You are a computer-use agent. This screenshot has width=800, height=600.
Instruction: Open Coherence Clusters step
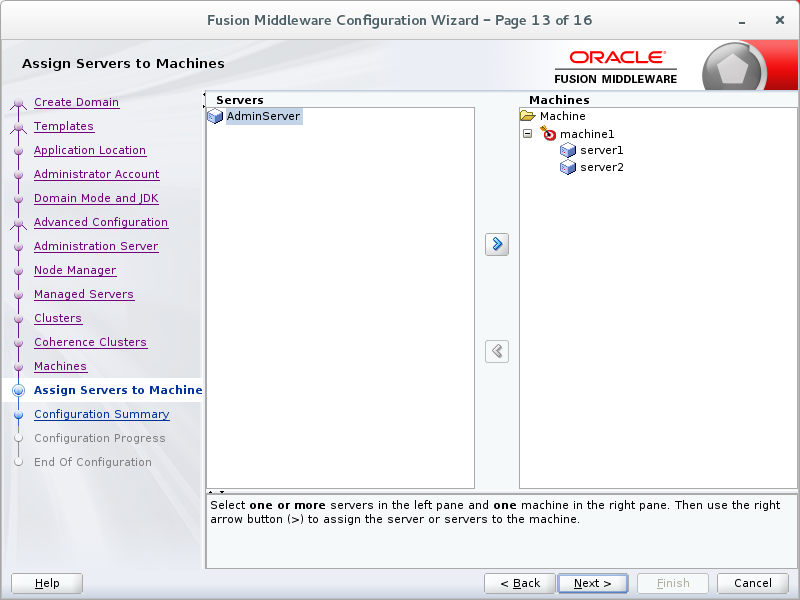pyautogui.click(x=90, y=342)
